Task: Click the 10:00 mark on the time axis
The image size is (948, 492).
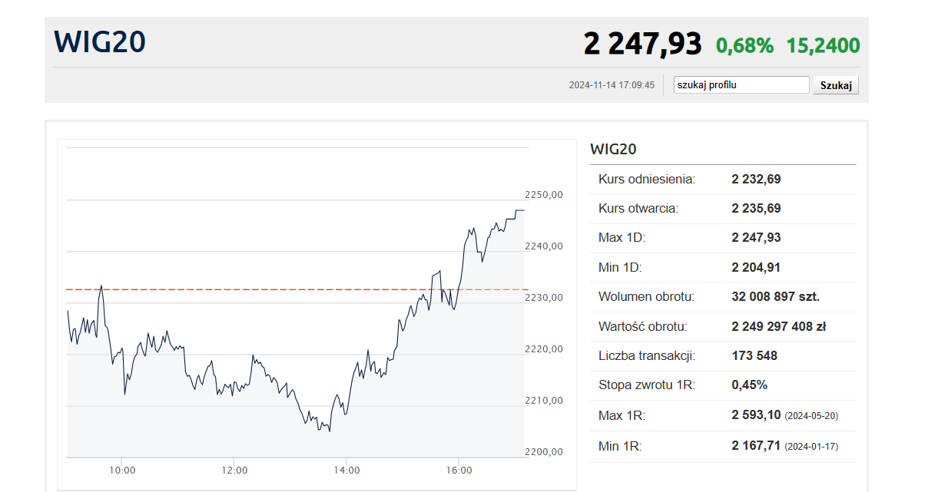Action: pyautogui.click(x=122, y=469)
